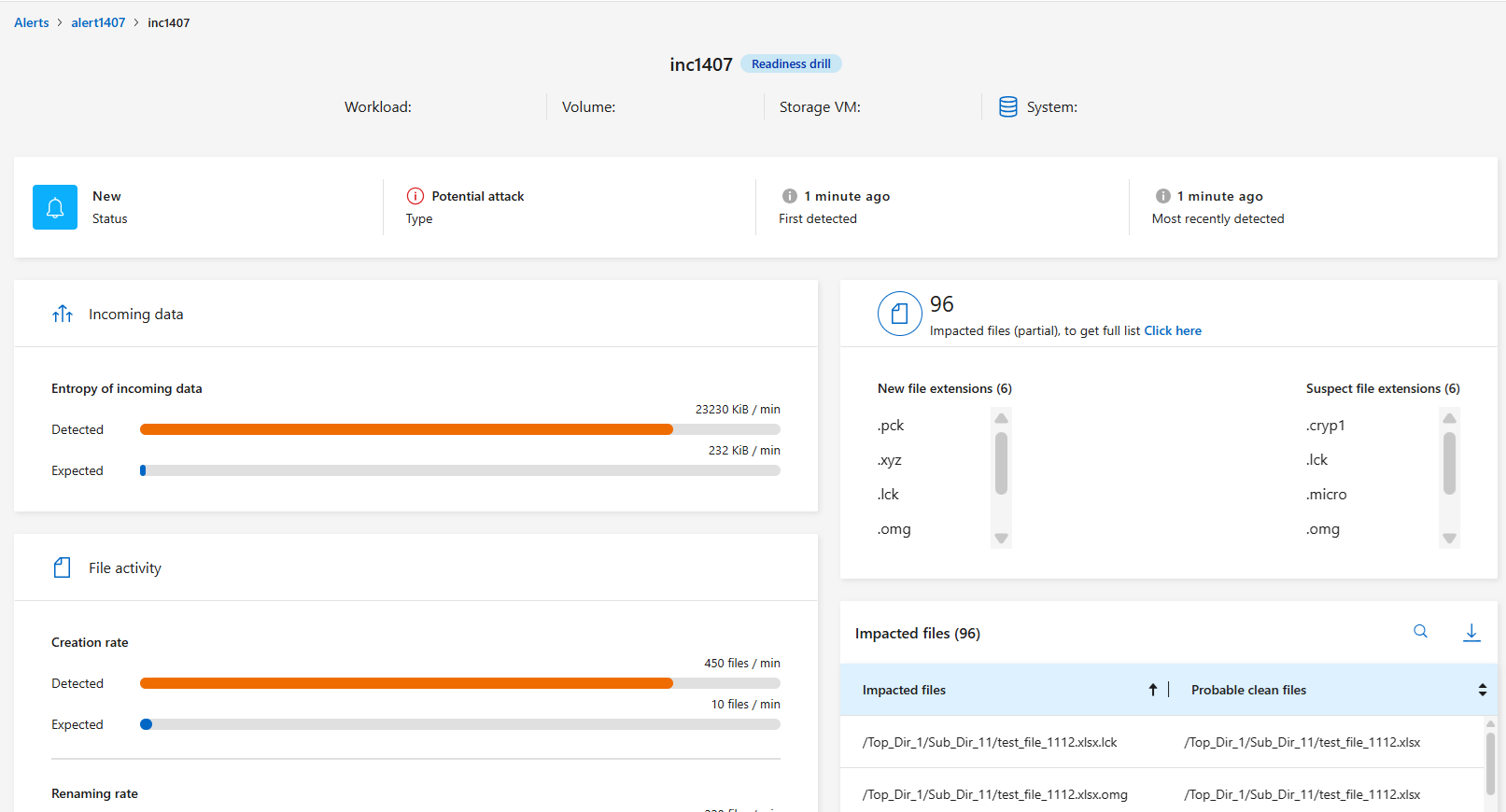The width and height of the screenshot is (1506, 812).
Task: Click the System database icon
Action: pos(1007,107)
